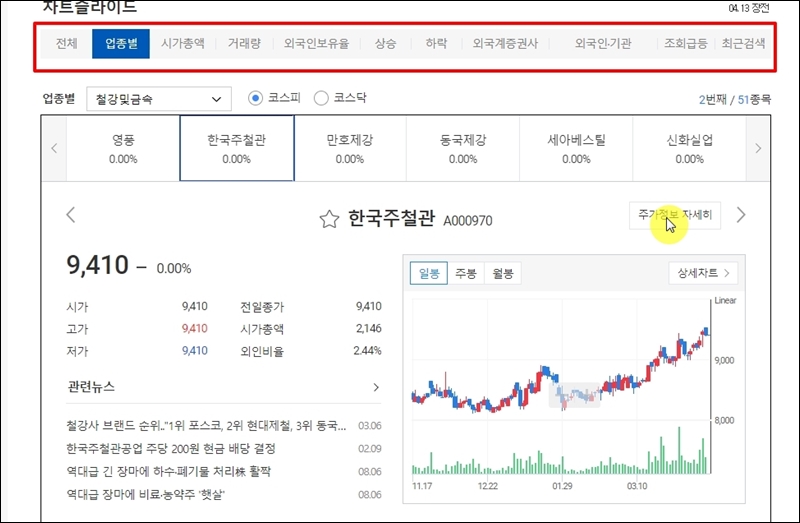800x523 pixels.
Task: Open more related news via 관련뉴스 arrow
Action: pos(376,387)
